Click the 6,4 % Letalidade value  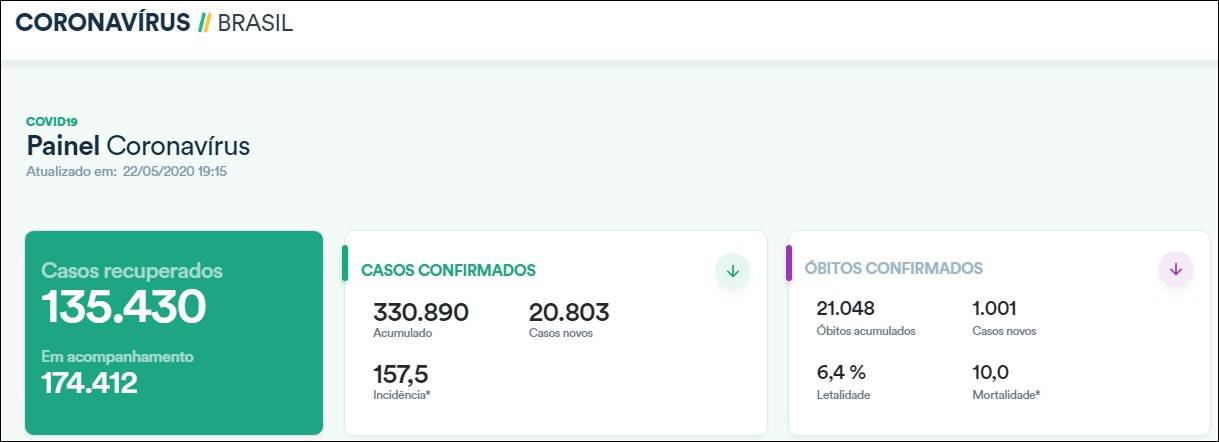[x=841, y=372]
